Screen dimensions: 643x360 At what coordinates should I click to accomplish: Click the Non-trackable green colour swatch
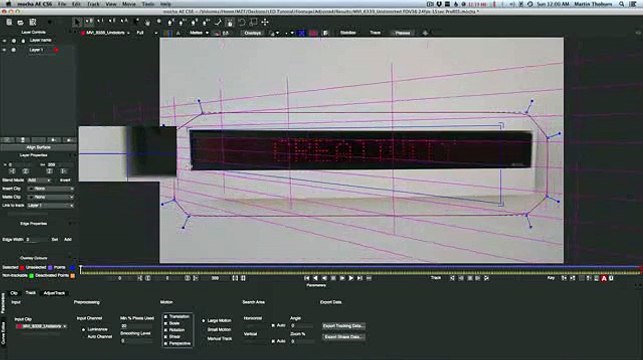(x=31, y=276)
